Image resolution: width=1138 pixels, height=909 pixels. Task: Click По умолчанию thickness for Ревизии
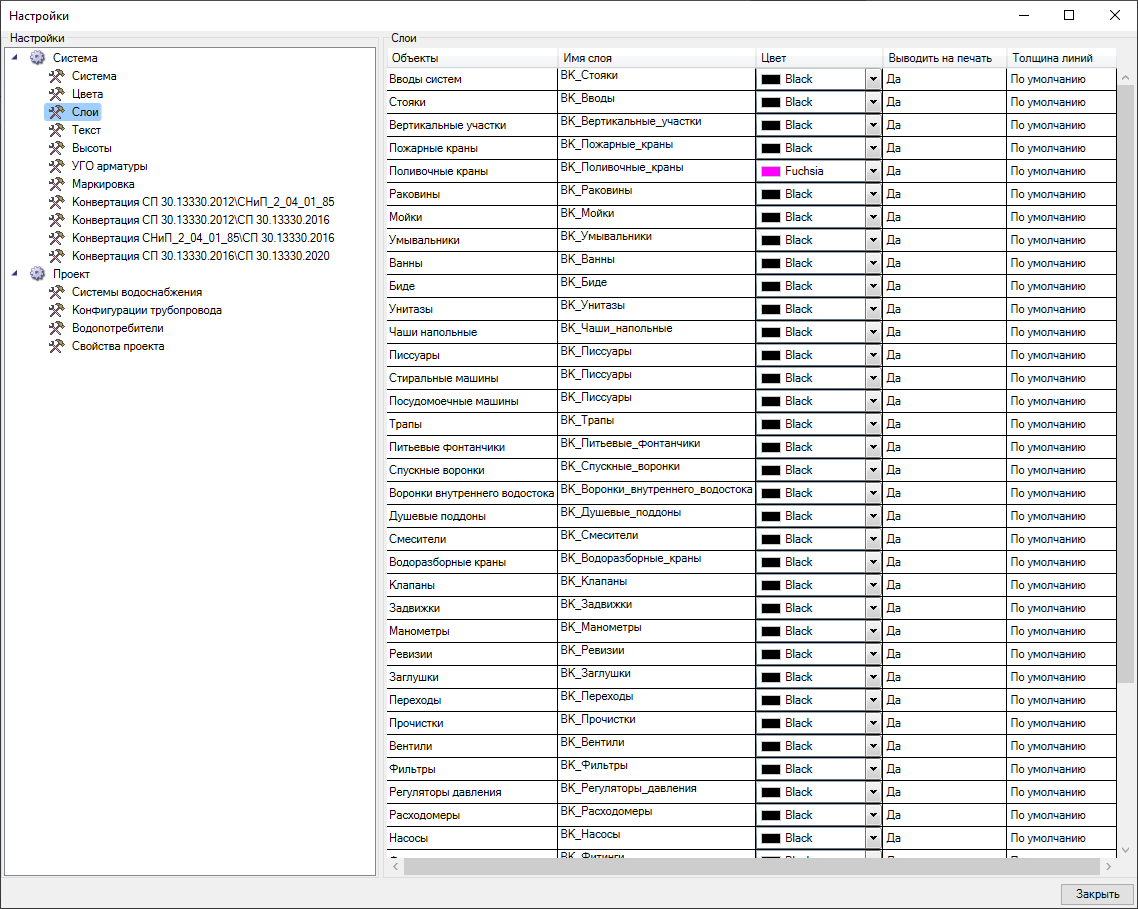[1062, 654]
